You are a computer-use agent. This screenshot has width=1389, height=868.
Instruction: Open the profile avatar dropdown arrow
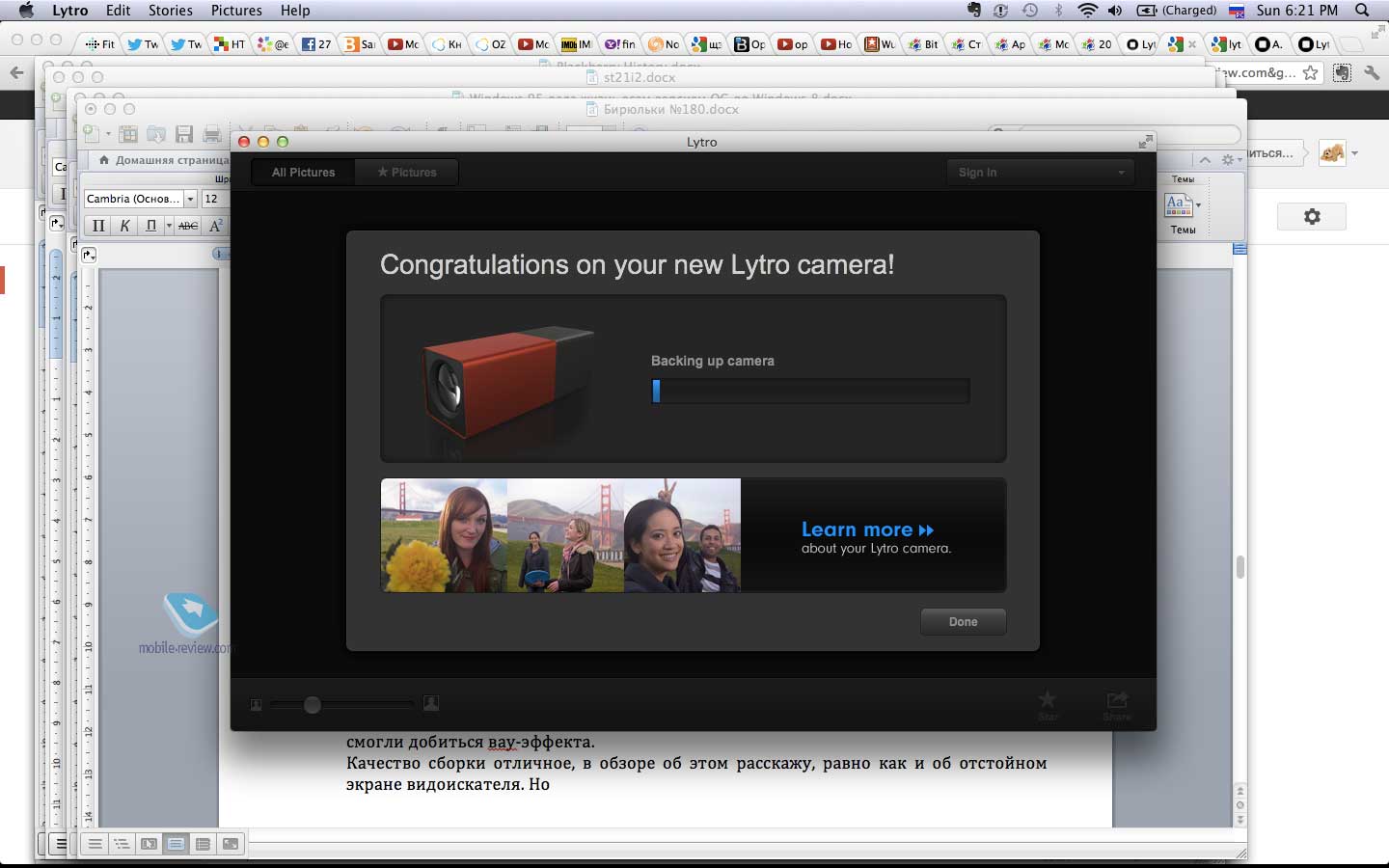click(x=1354, y=153)
